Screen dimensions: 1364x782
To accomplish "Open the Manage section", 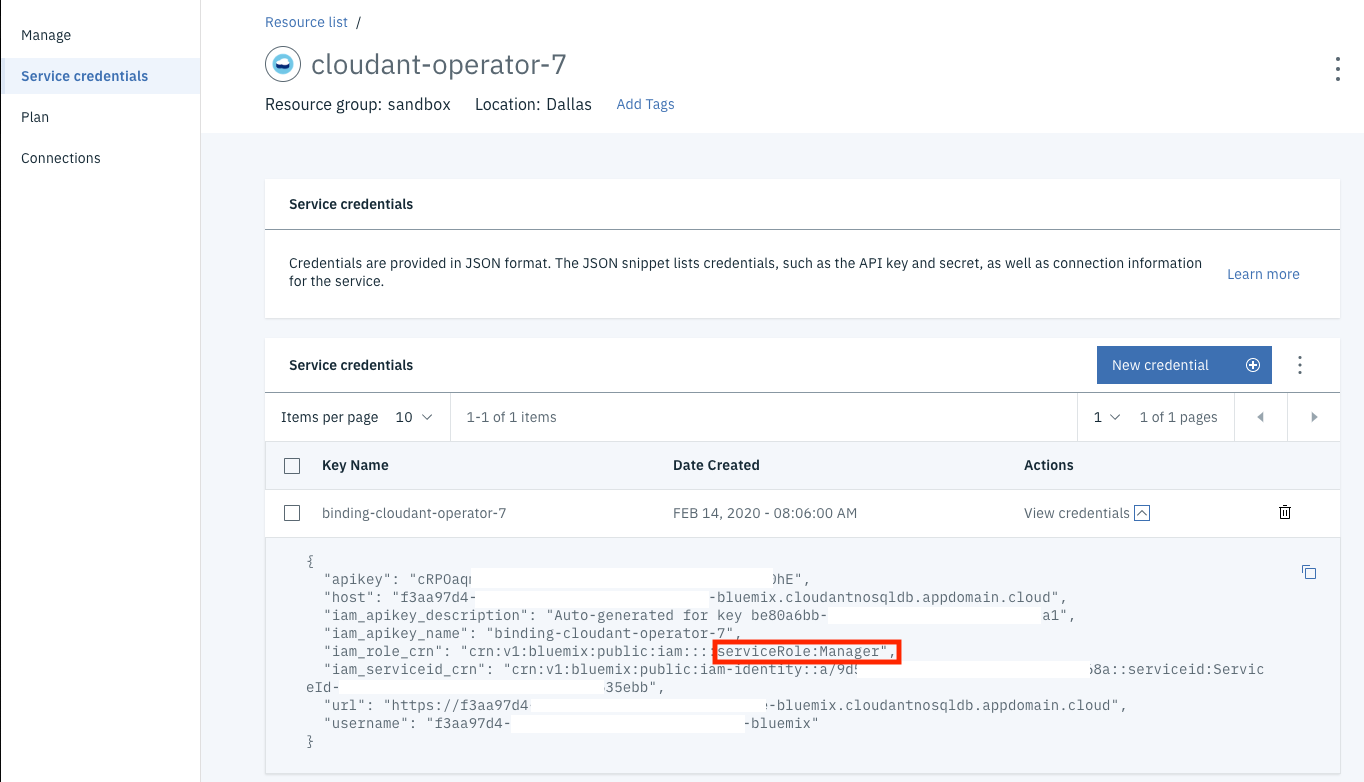I will 46,35.
